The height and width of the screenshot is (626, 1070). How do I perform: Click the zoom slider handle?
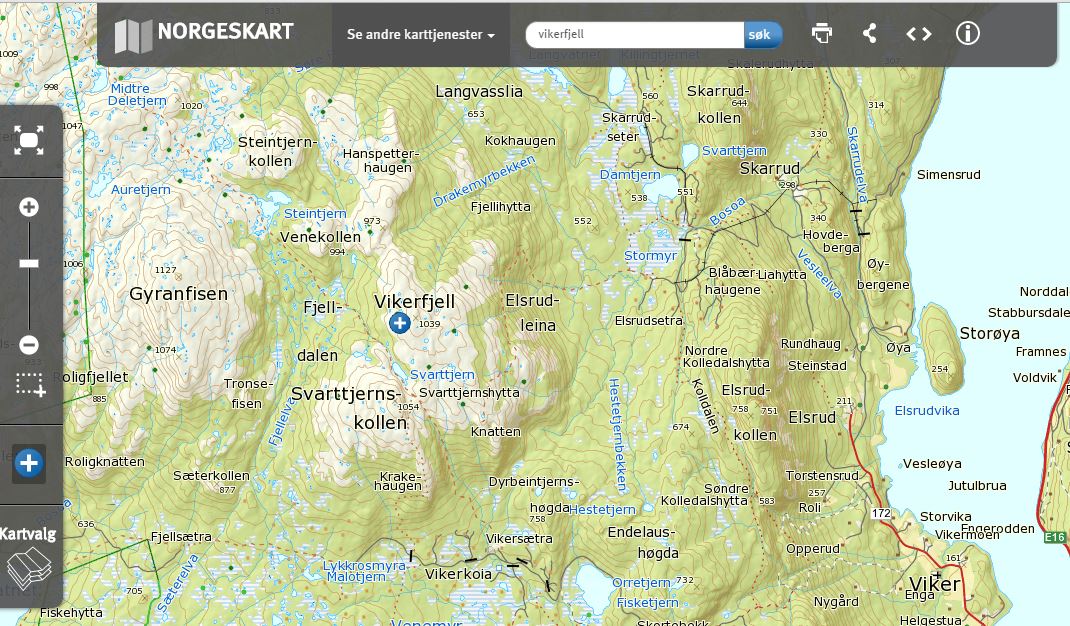[28, 263]
